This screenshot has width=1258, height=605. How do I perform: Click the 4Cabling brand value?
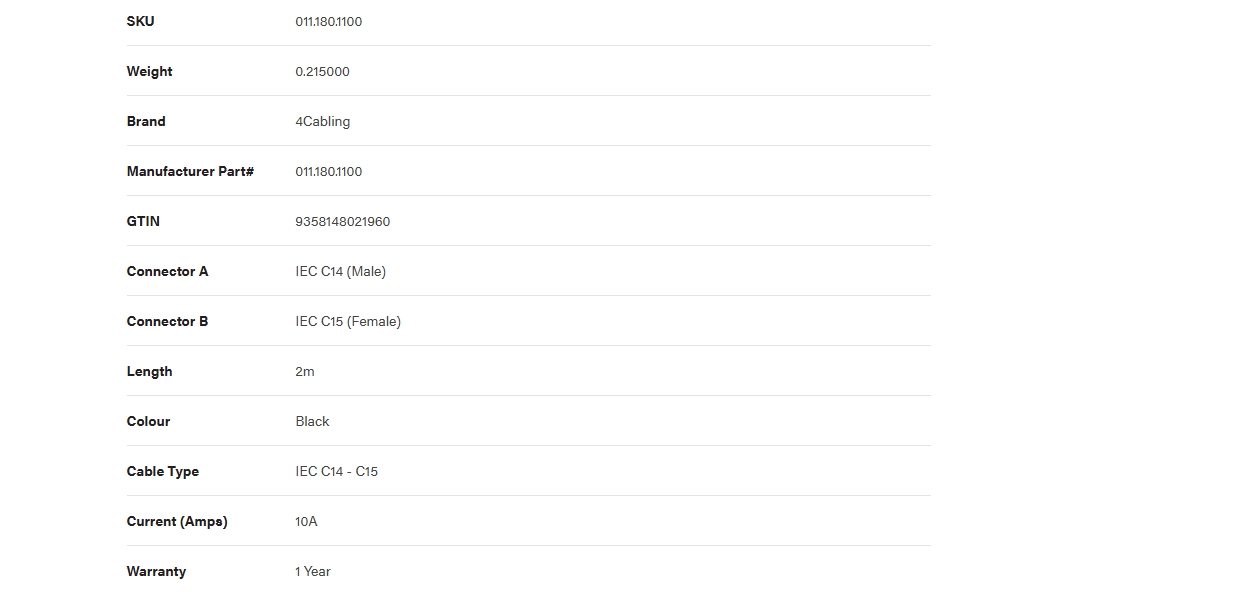coord(323,122)
